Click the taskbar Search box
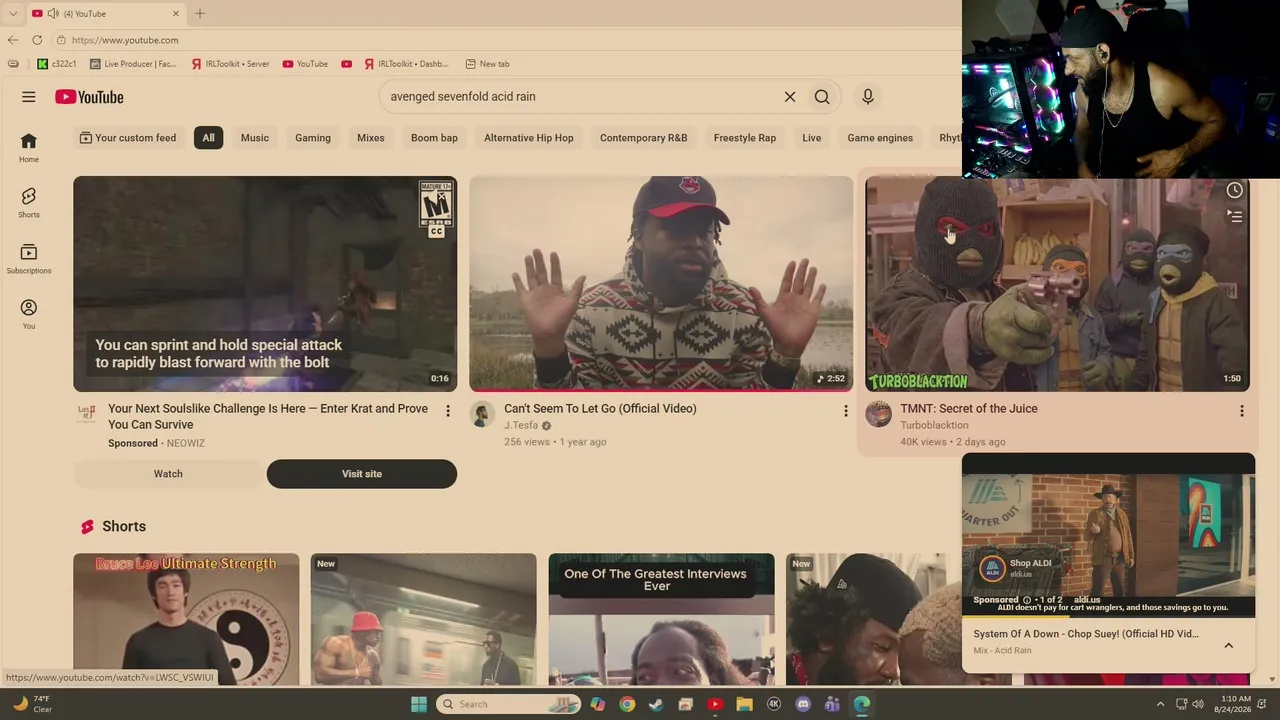1280x720 pixels. [x=510, y=704]
